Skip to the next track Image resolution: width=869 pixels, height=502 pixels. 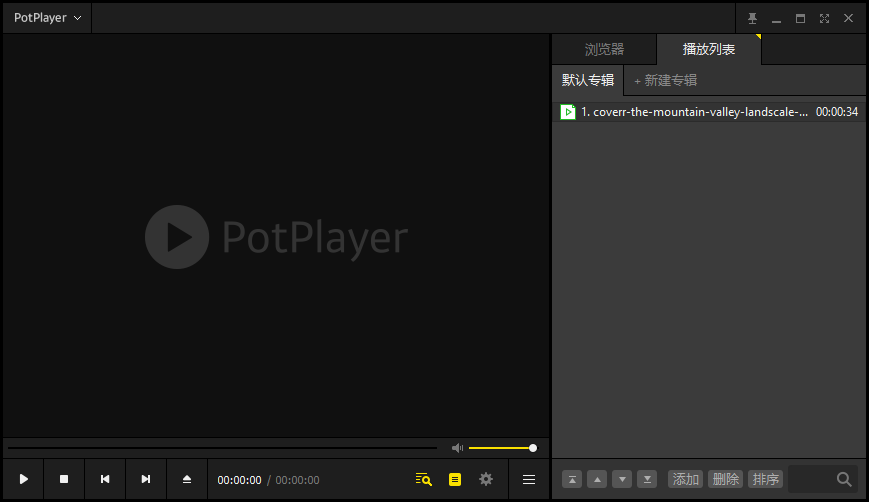pyautogui.click(x=146, y=480)
